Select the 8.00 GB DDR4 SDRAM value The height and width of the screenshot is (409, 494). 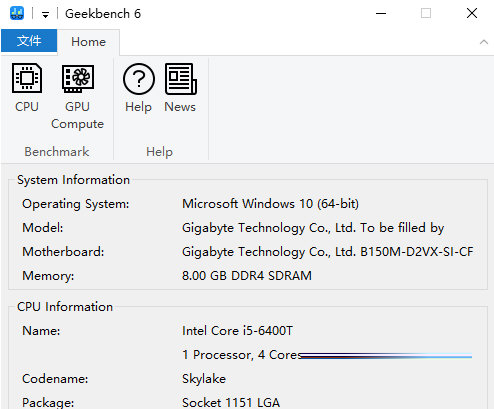point(247,276)
